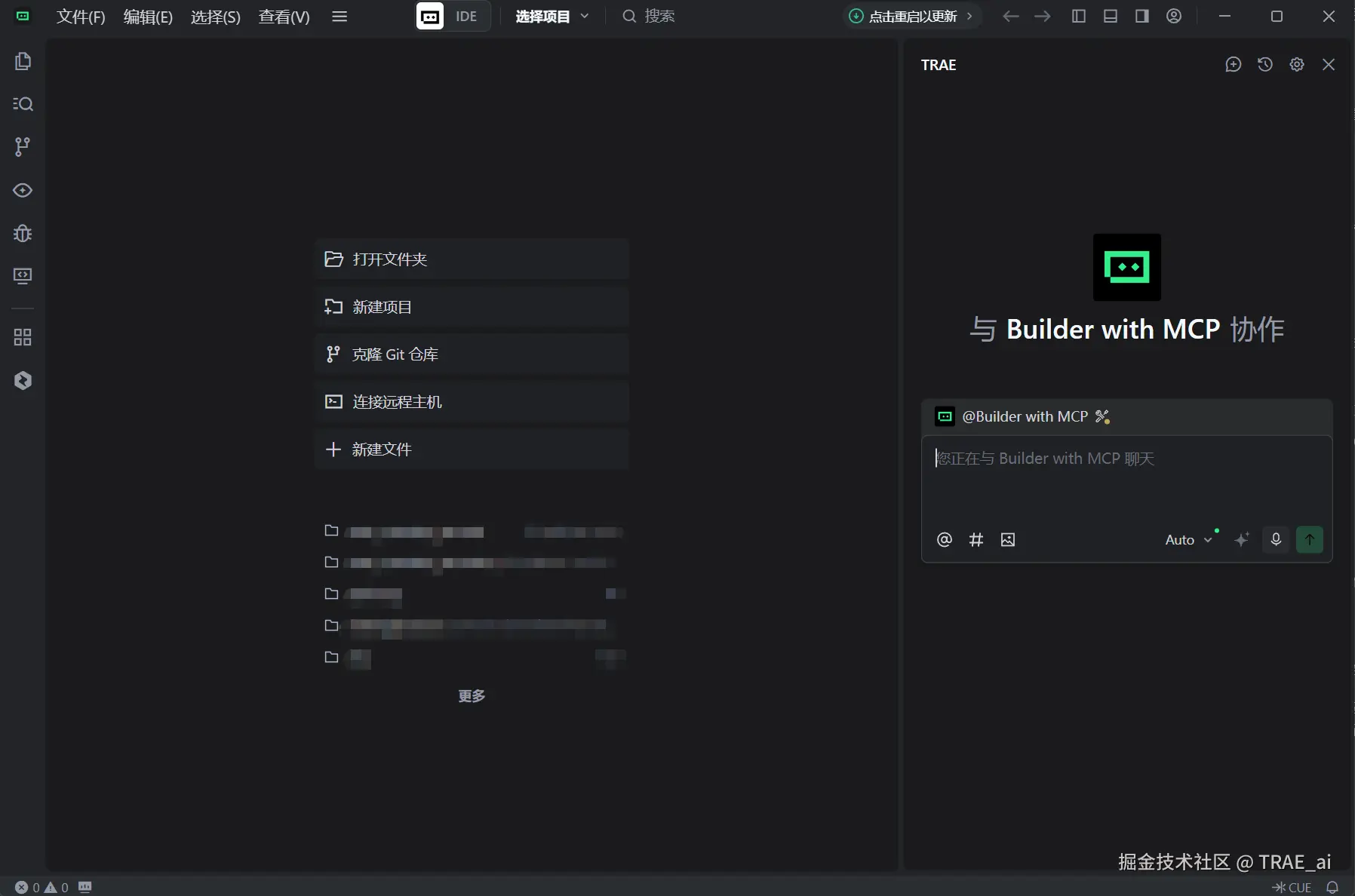The height and width of the screenshot is (896, 1355).
Task: Click the sparkle prompt enhance icon
Action: [1242, 540]
